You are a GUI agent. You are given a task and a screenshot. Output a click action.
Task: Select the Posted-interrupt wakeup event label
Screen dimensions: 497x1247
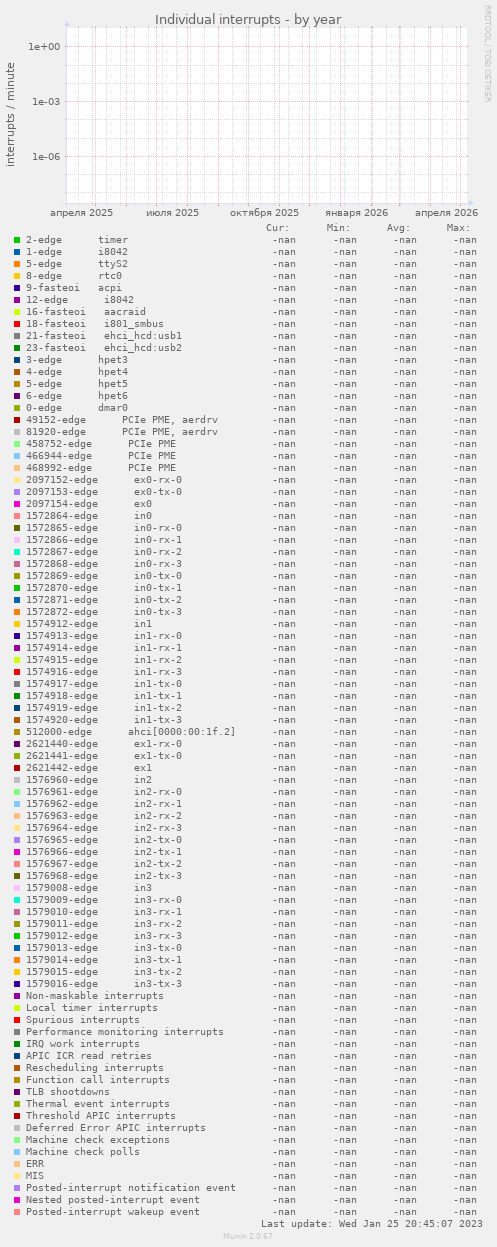tap(113, 1212)
